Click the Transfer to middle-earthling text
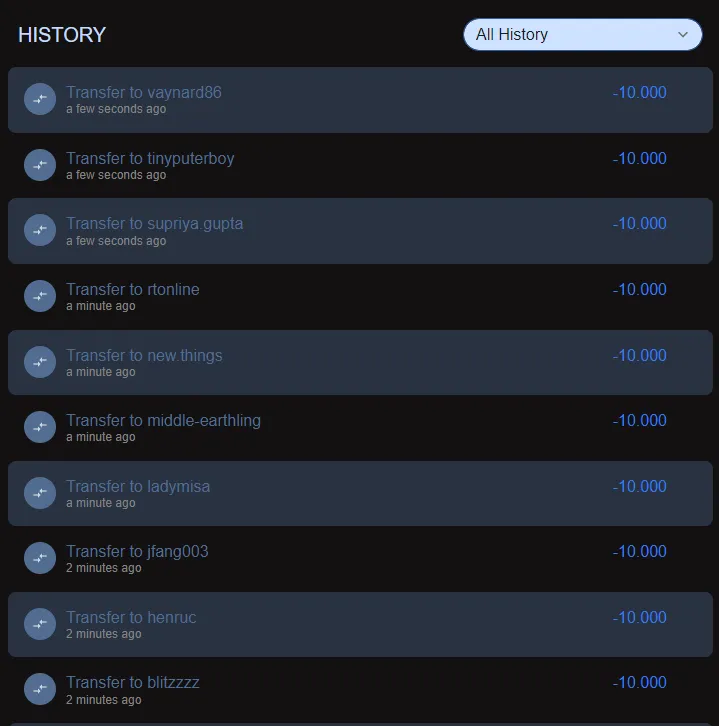 (163, 420)
